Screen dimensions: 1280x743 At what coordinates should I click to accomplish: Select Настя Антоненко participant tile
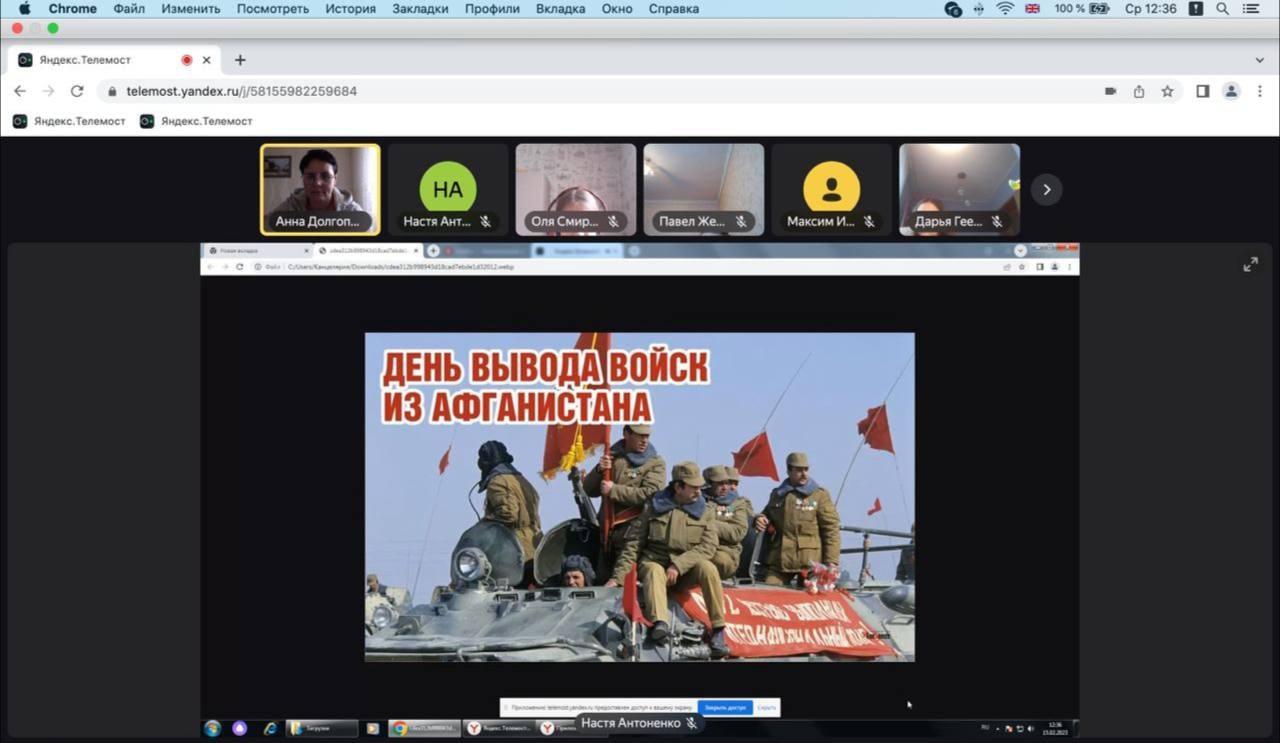click(x=447, y=189)
